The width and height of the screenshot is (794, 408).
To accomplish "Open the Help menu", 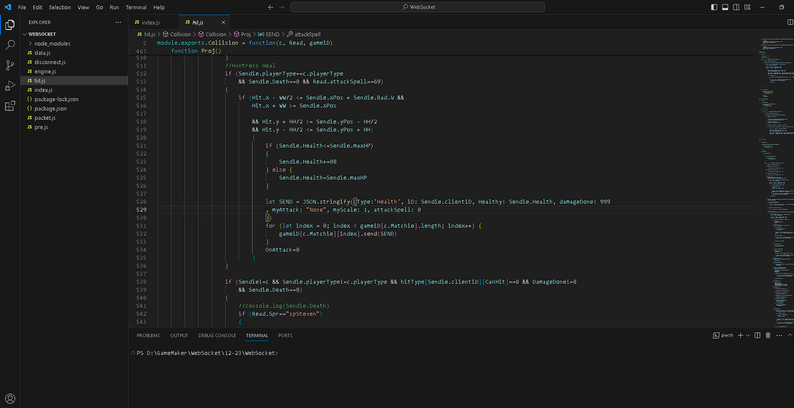I will pyautogui.click(x=158, y=8).
